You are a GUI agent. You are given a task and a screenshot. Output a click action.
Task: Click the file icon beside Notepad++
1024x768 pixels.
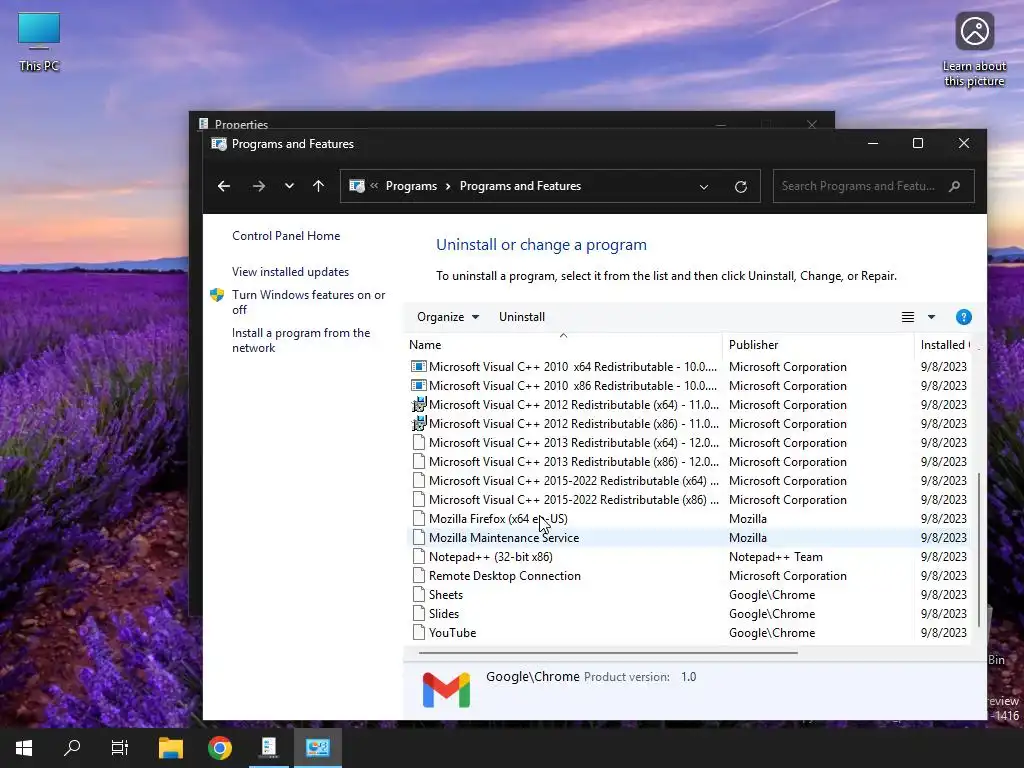pyautogui.click(x=419, y=556)
